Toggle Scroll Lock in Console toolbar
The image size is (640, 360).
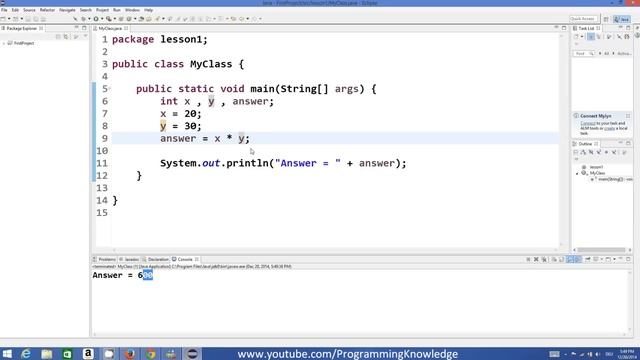562,259
